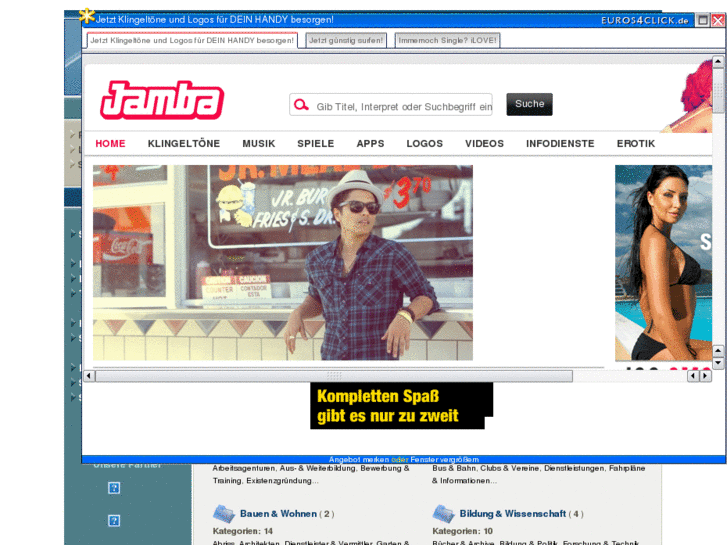Click the Bauen & Wohnen folder icon
This screenshot has width=727, height=545.
tap(224, 514)
